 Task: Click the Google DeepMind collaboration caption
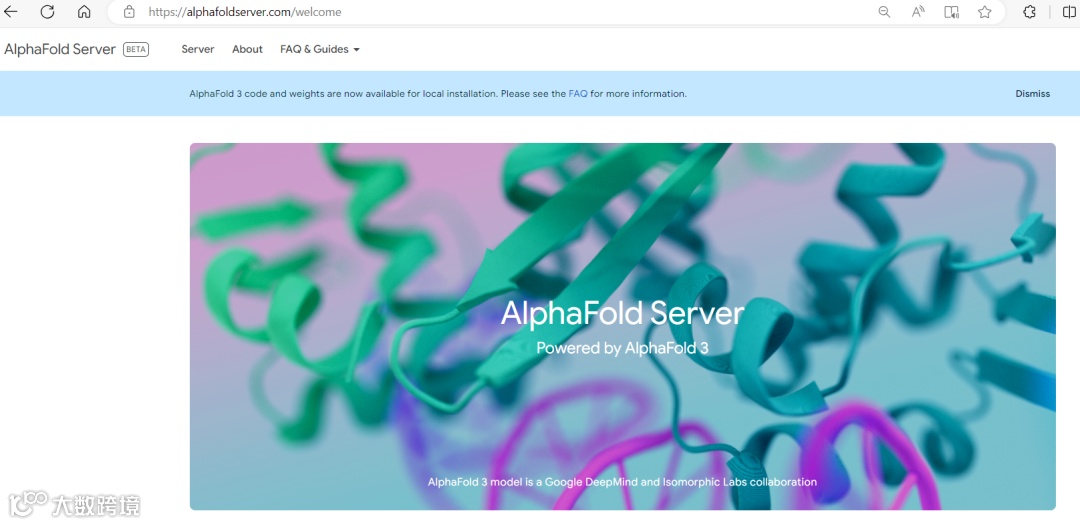click(622, 482)
